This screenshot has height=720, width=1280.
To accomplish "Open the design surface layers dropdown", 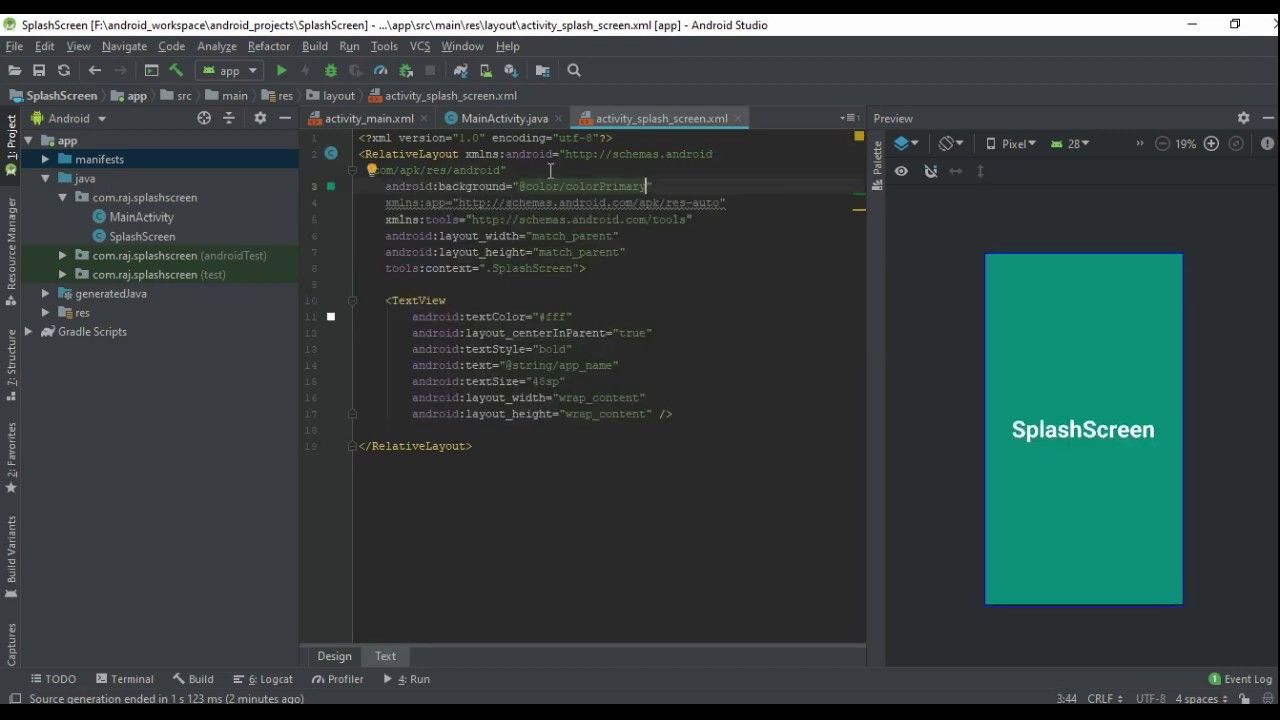I will (x=906, y=144).
